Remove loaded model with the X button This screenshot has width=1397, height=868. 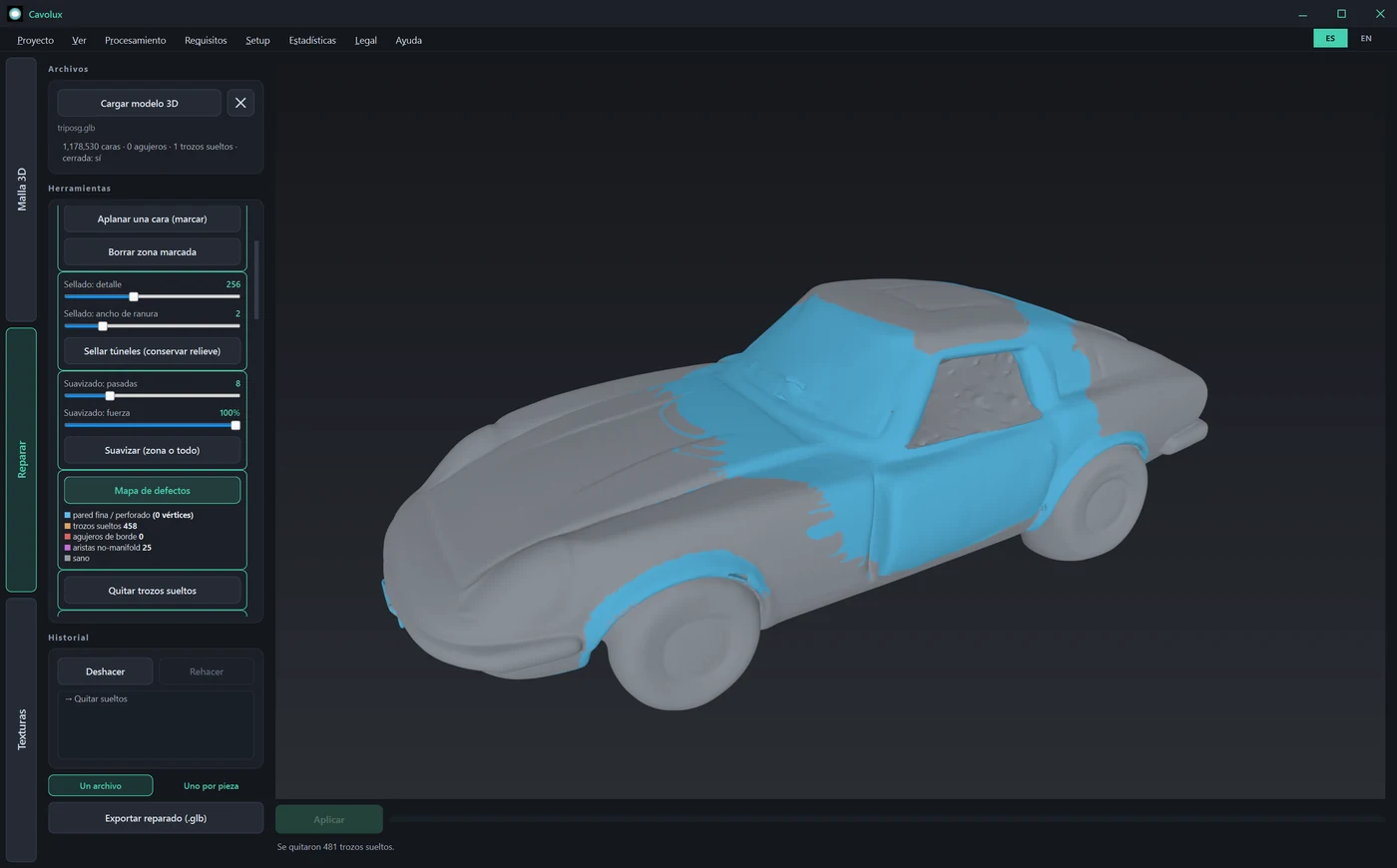click(240, 103)
